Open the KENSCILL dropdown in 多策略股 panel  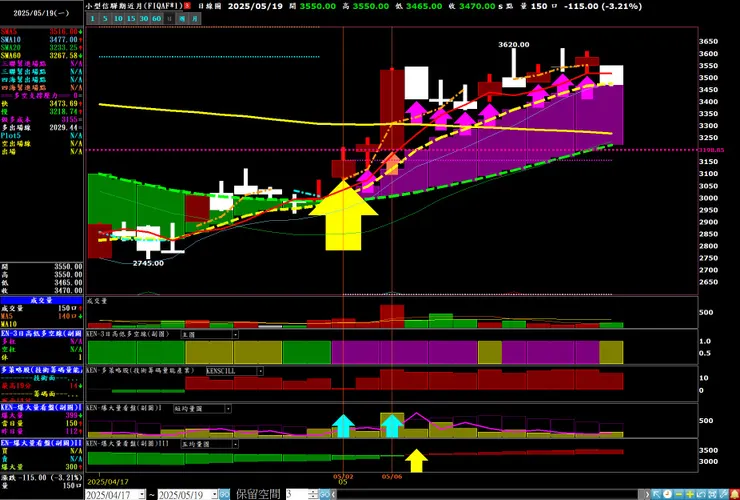(260, 371)
